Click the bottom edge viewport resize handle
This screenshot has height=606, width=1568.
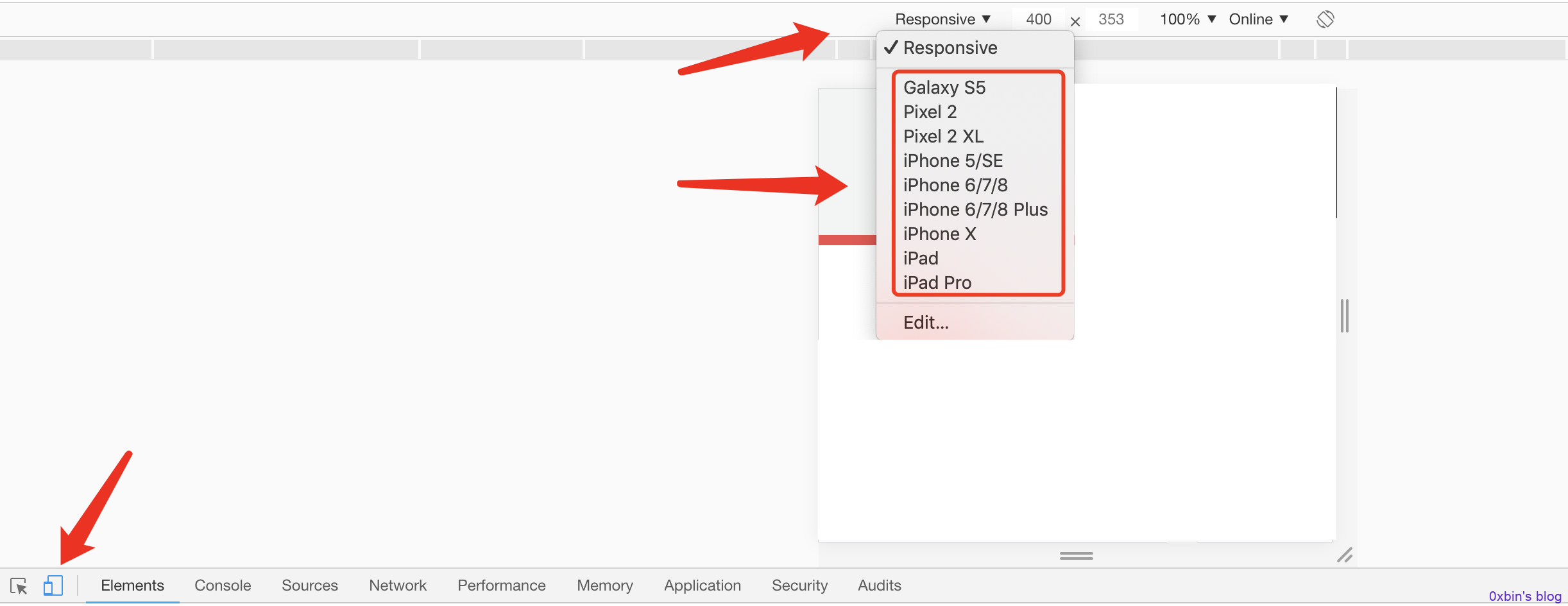coord(1076,555)
